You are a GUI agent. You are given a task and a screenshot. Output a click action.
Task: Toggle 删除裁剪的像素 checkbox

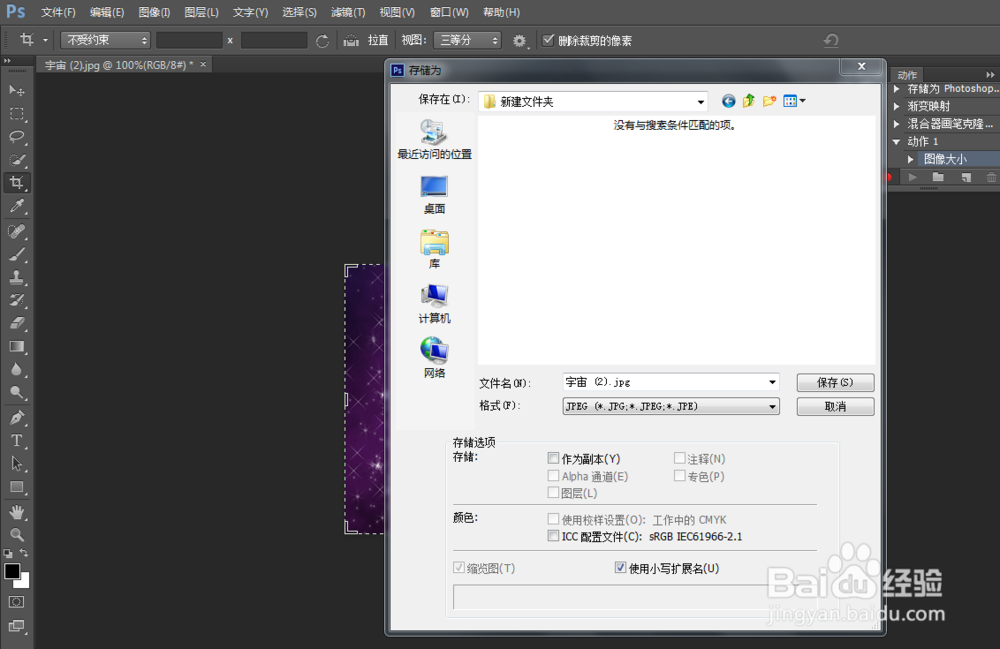[548, 40]
